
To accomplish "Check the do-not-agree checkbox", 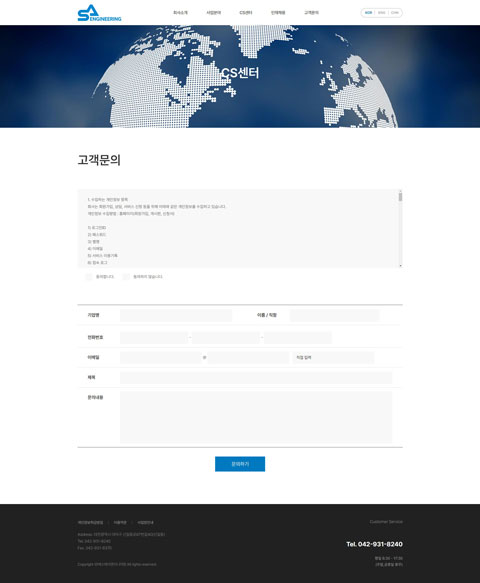I will pos(126,277).
